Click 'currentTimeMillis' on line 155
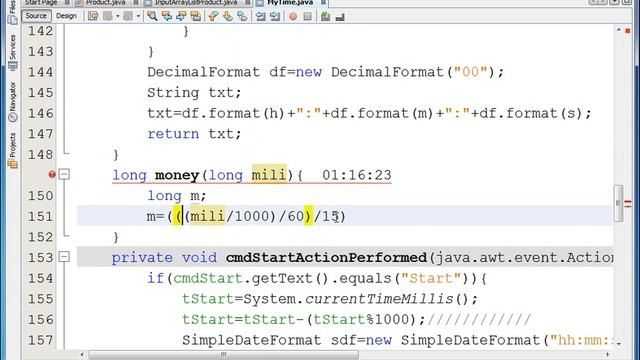 (x=379, y=299)
